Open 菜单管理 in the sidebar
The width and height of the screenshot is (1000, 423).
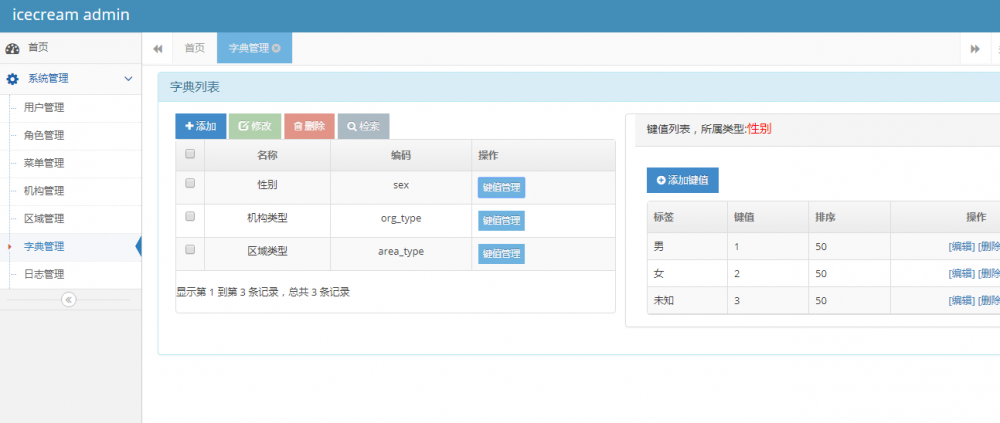(71, 163)
